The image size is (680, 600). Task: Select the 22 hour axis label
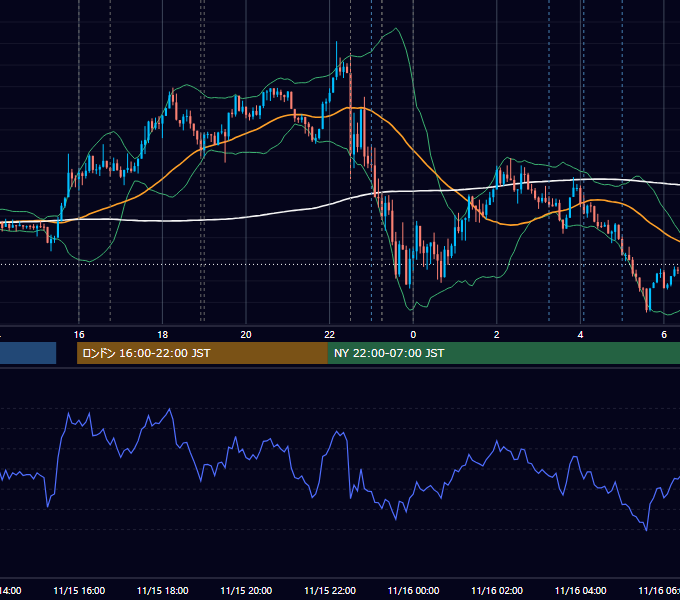330,335
